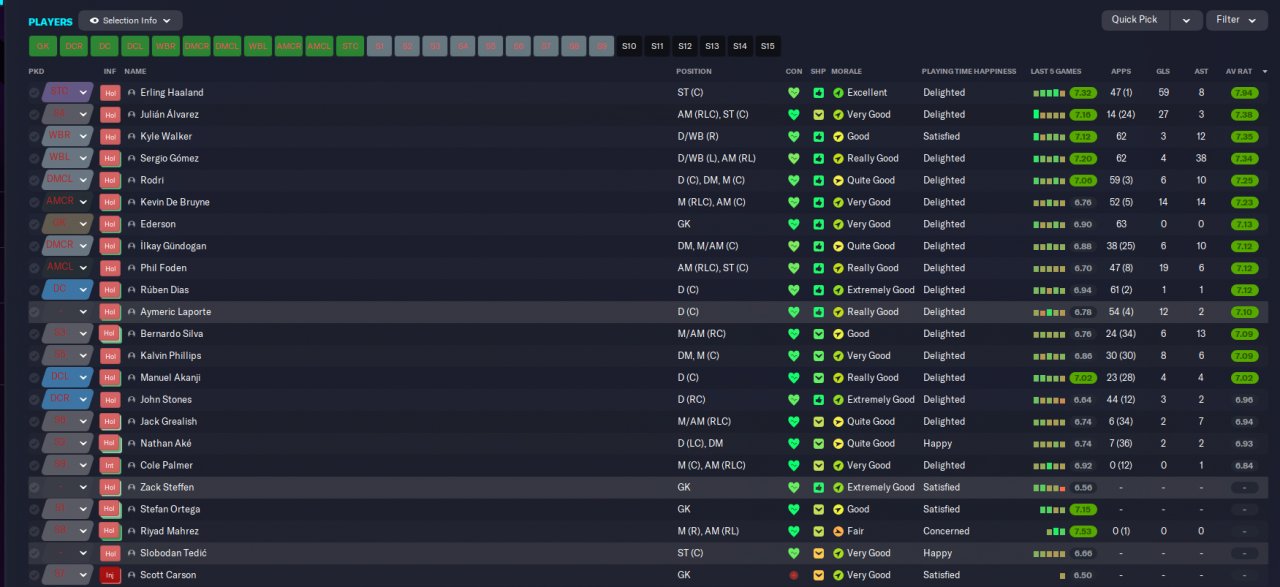Sort table by the NAME column header
The height and width of the screenshot is (587, 1280).
tap(135, 71)
